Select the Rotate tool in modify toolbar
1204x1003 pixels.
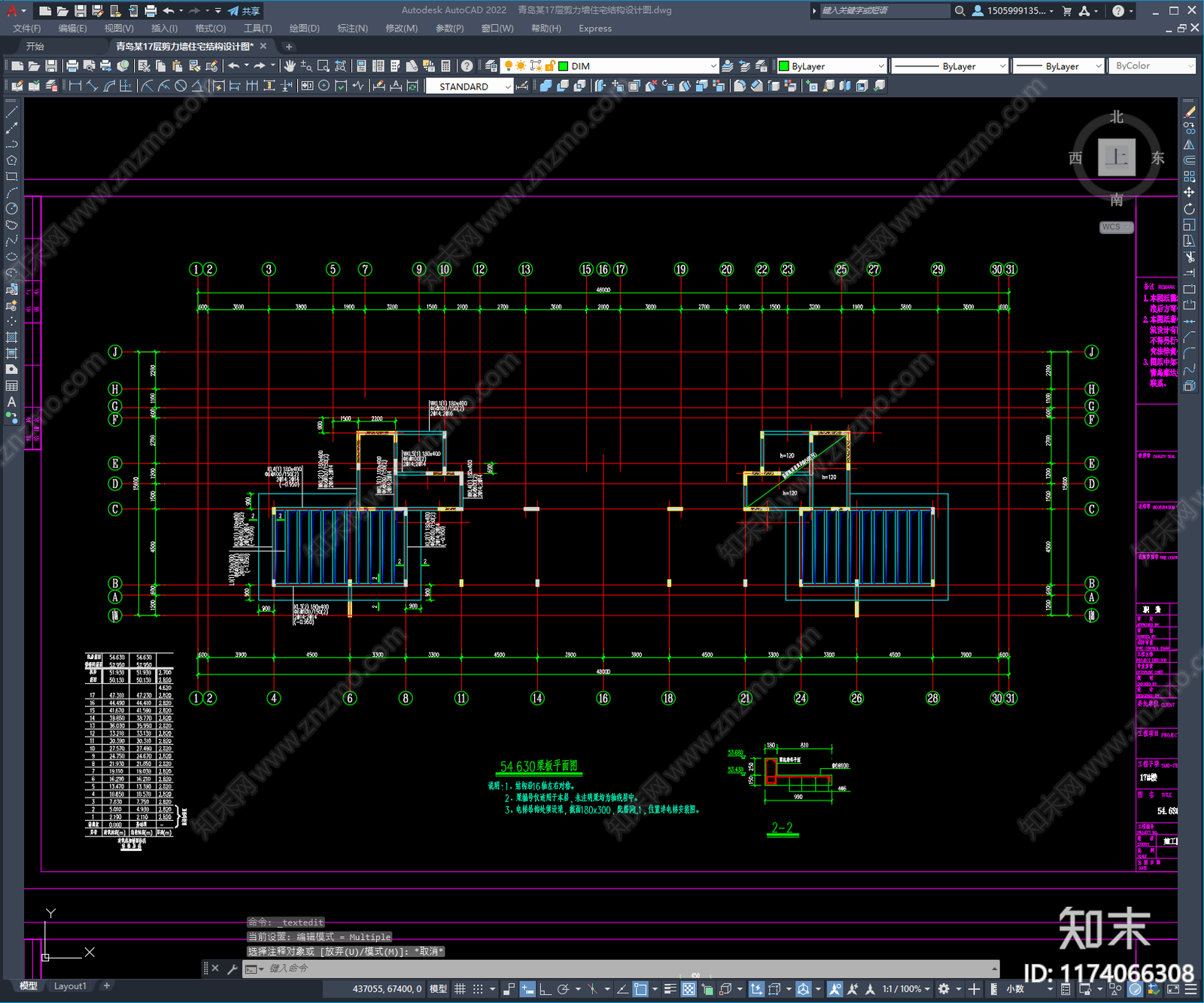[x=1189, y=208]
